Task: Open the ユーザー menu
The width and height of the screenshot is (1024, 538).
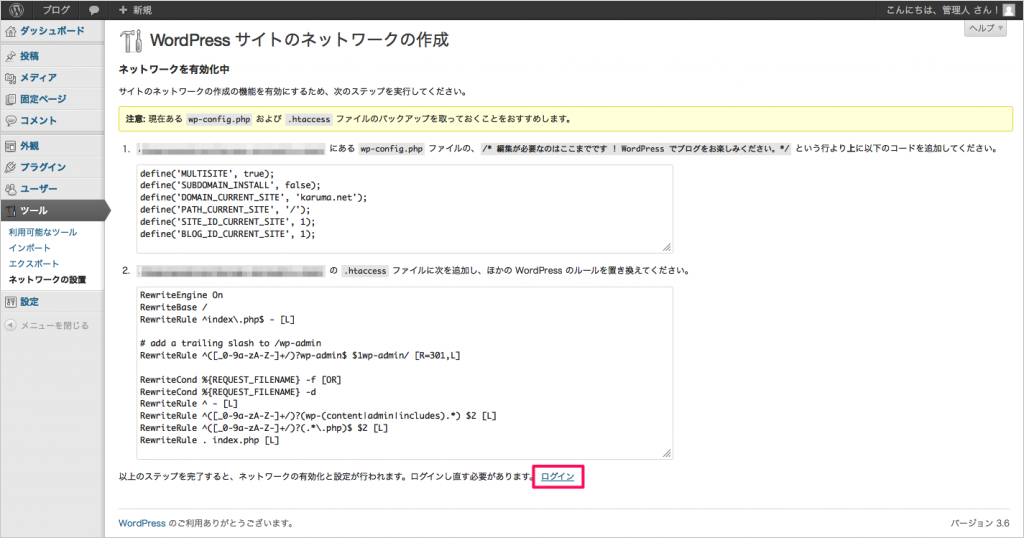Action: (39, 189)
